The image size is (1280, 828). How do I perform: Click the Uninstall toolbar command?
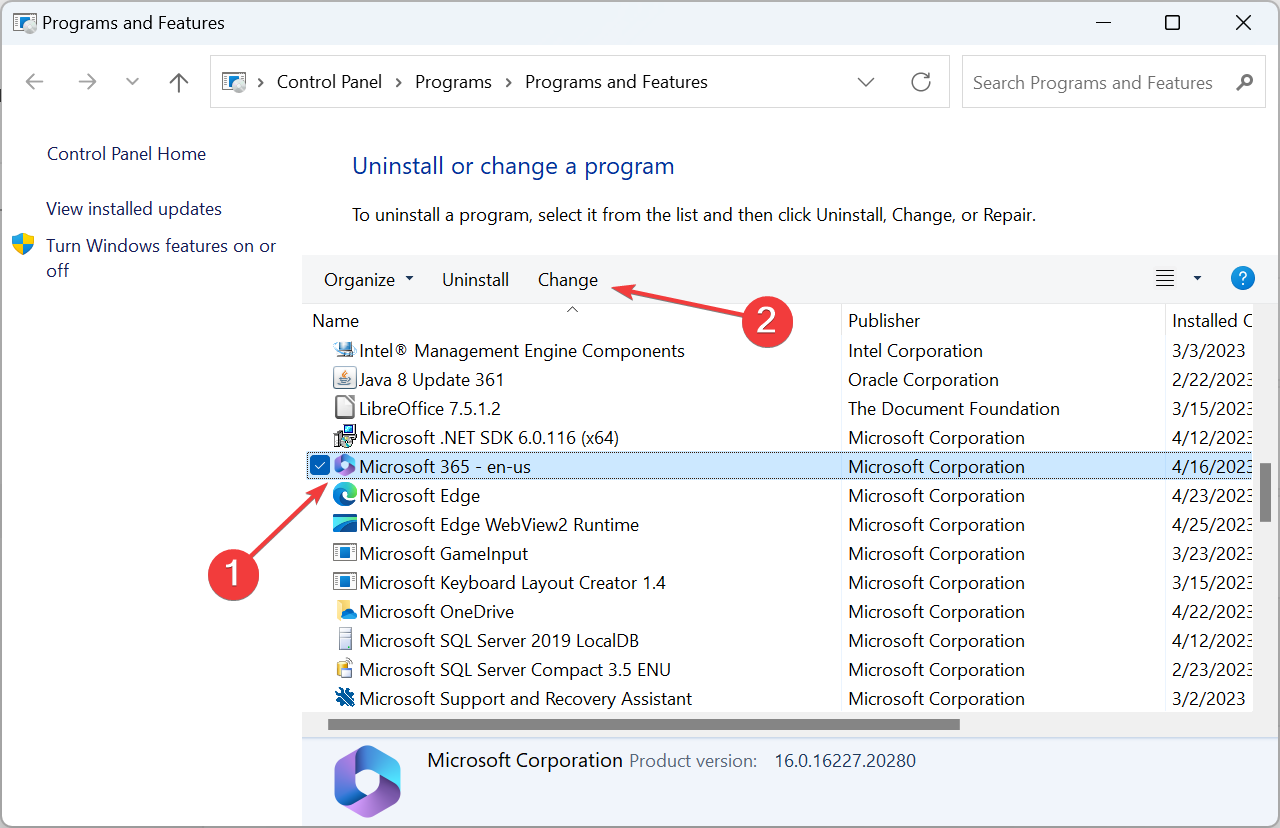pos(476,280)
